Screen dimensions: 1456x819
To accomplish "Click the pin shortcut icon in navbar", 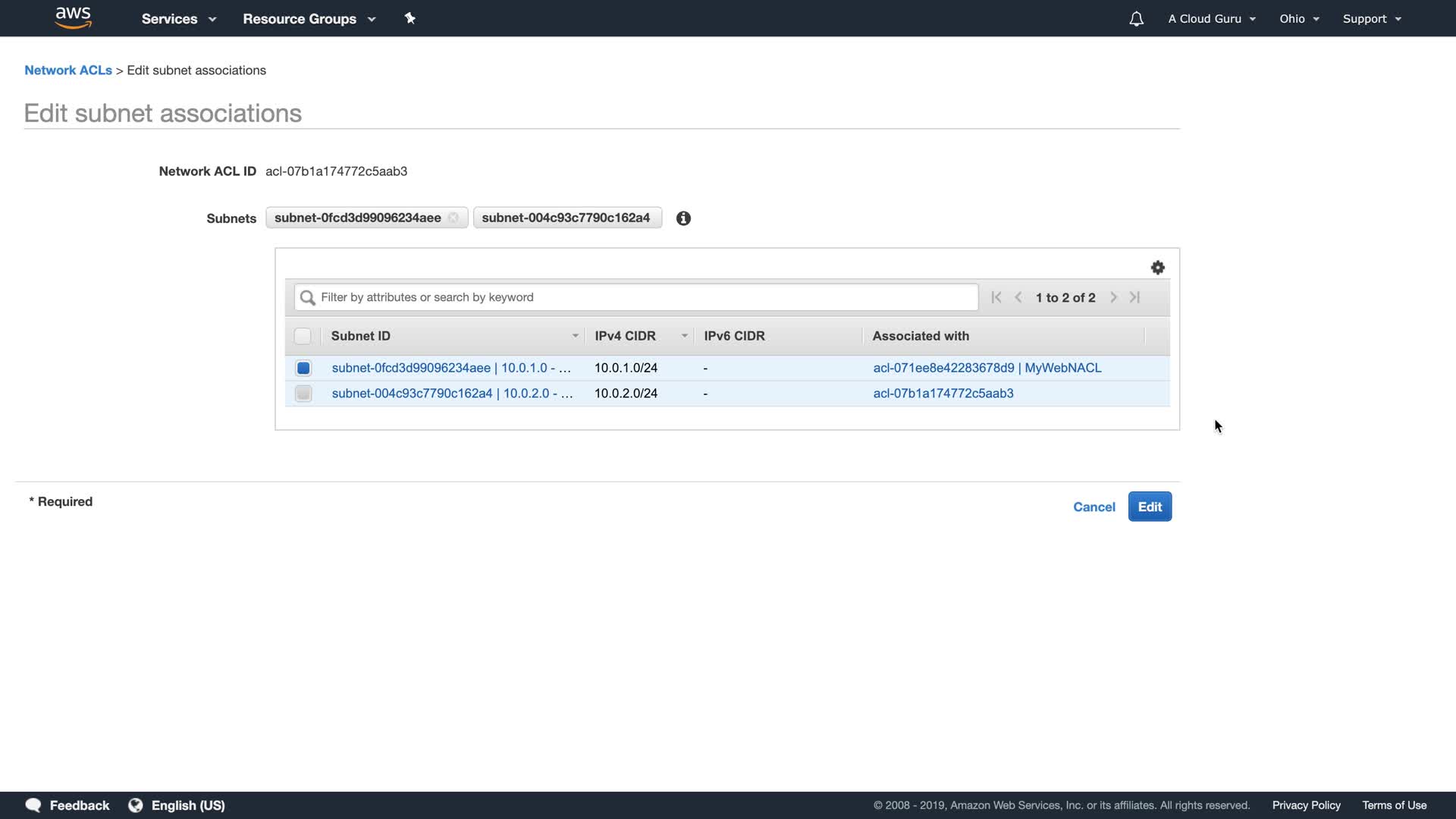I will click(x=409, y=18).
